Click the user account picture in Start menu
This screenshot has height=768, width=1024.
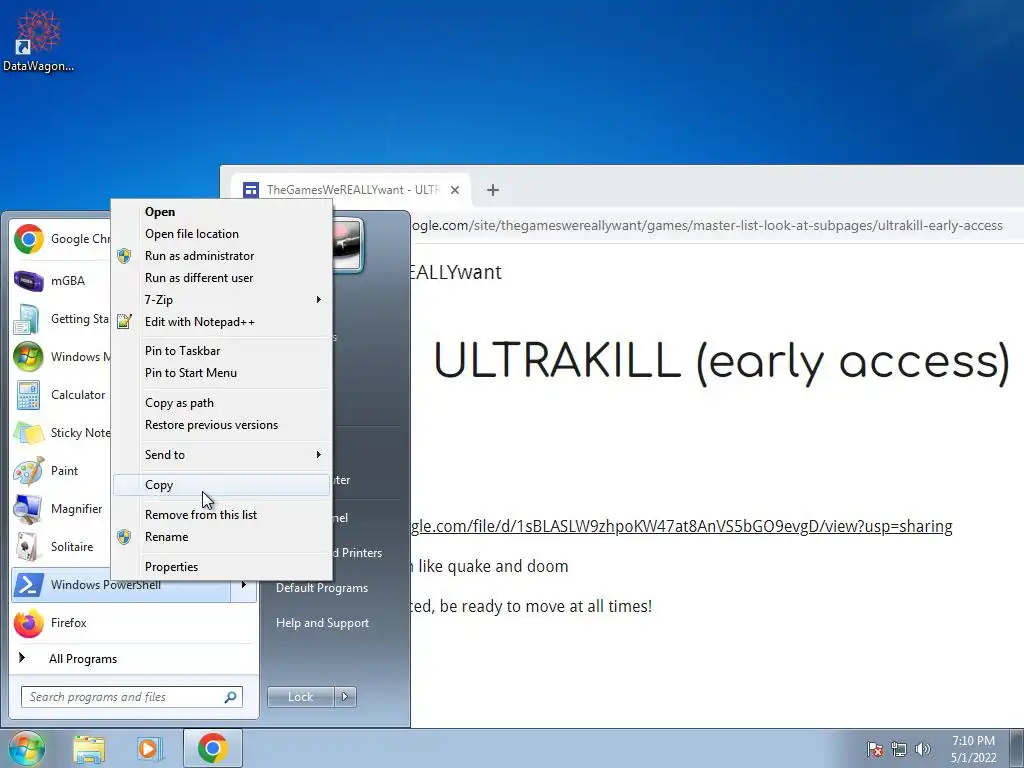[347, 244]
